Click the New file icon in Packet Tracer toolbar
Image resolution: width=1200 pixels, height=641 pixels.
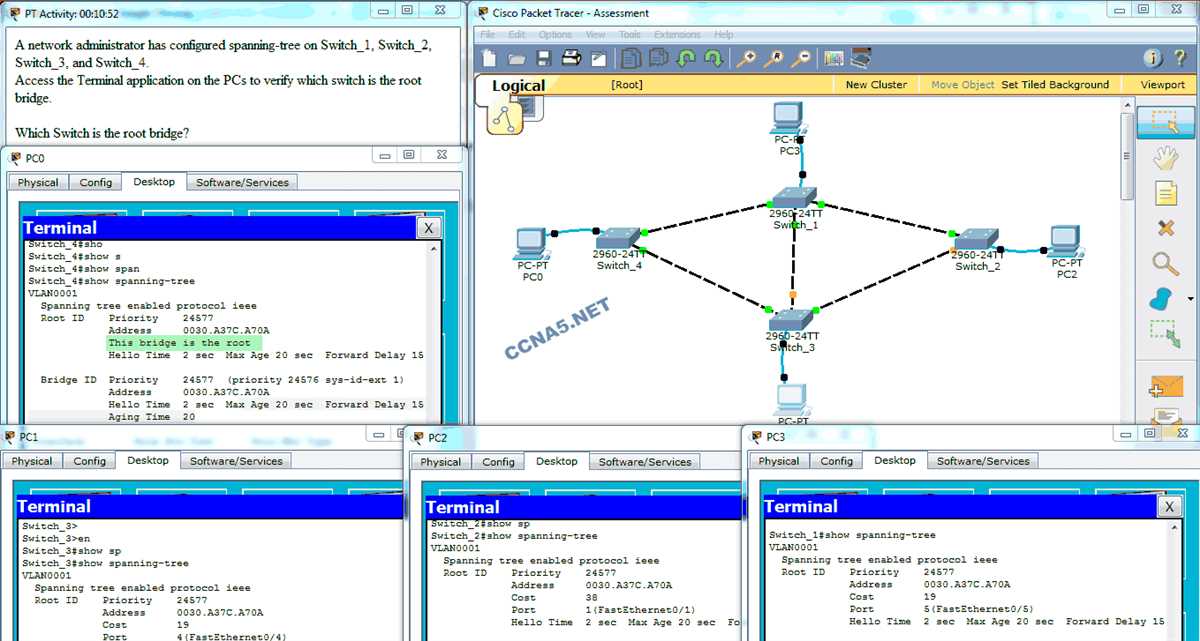tap(490, 58)
